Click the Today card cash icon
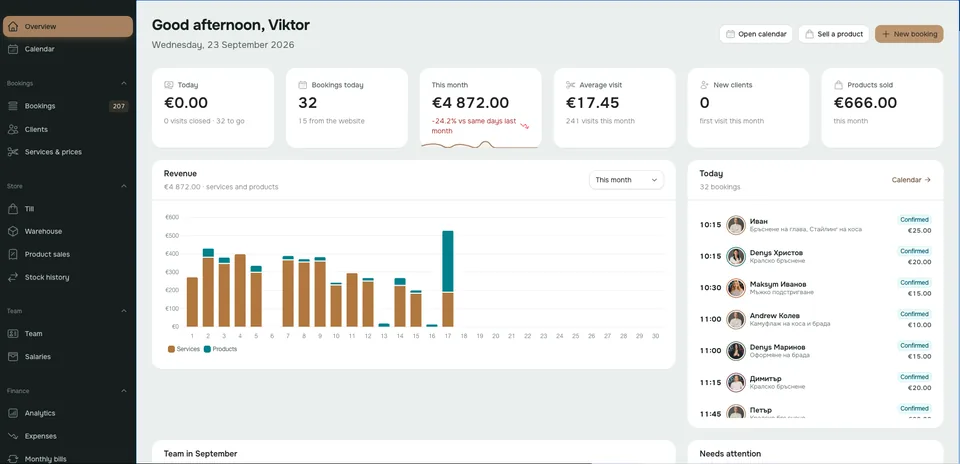The height and width of the screenshot is (464, 960). click(168, 85)
